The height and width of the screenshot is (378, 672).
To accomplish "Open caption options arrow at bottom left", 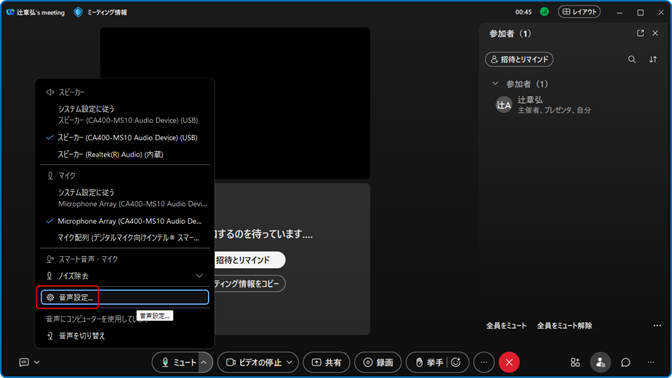I will [37, 363].
